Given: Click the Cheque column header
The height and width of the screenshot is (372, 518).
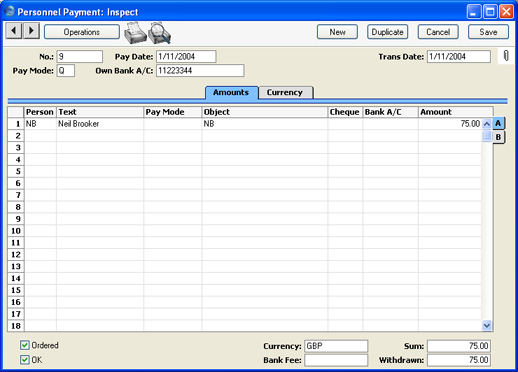Looking at the screenshot, I should click(345, 112).
